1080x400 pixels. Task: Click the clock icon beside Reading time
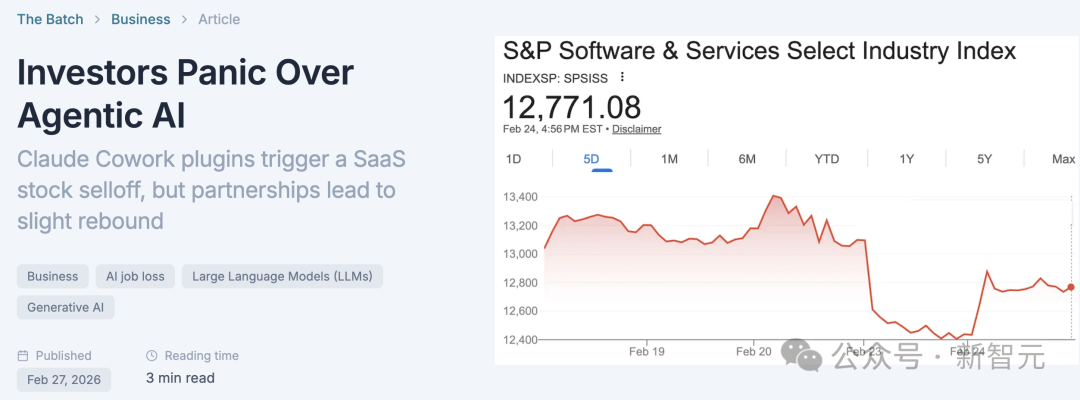[152, 356]
